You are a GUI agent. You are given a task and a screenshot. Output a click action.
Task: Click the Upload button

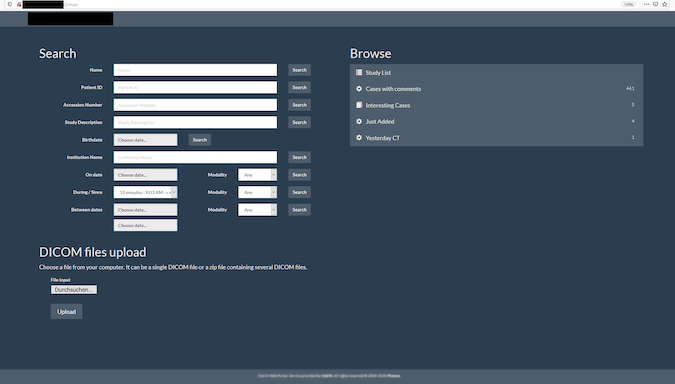[x=66, y=312]
